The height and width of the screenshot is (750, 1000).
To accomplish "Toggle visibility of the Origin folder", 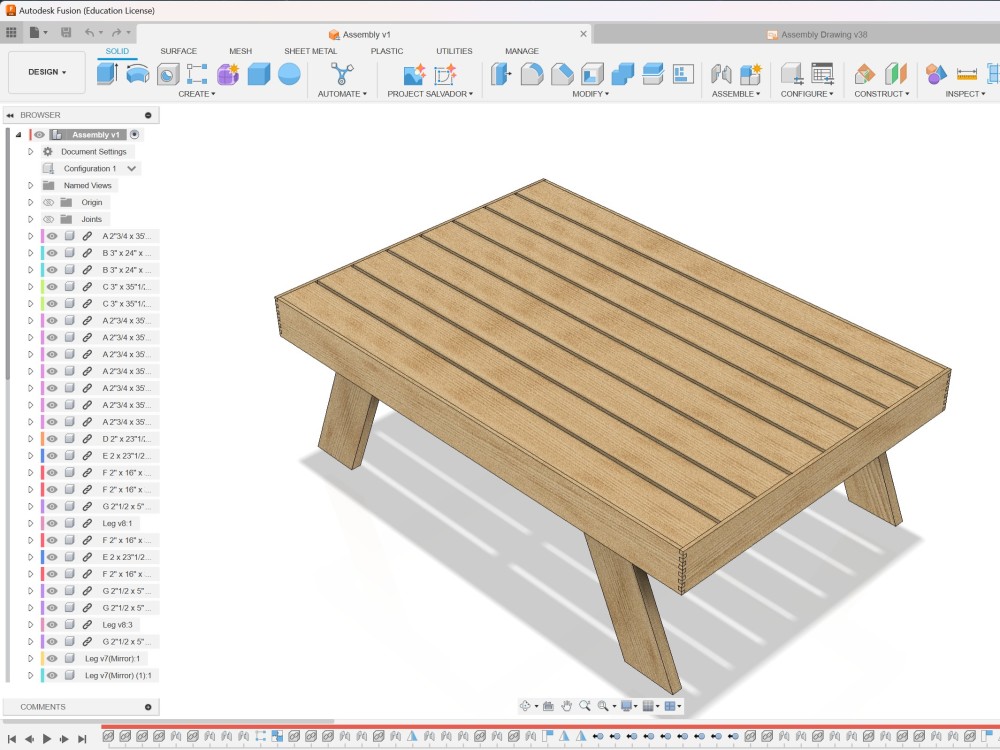I will [48, 202].
